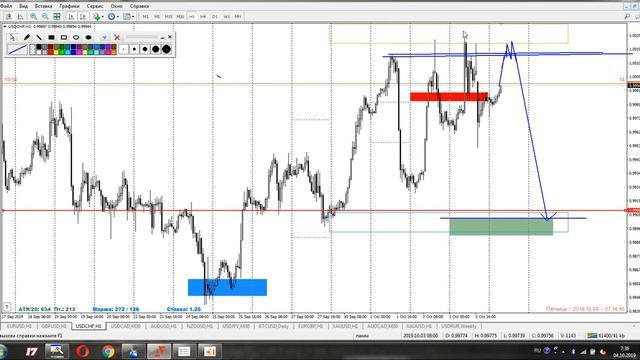
Task: Open the chart templates icon dropdown
Action: pyautogui.click(x=129, y=16)
